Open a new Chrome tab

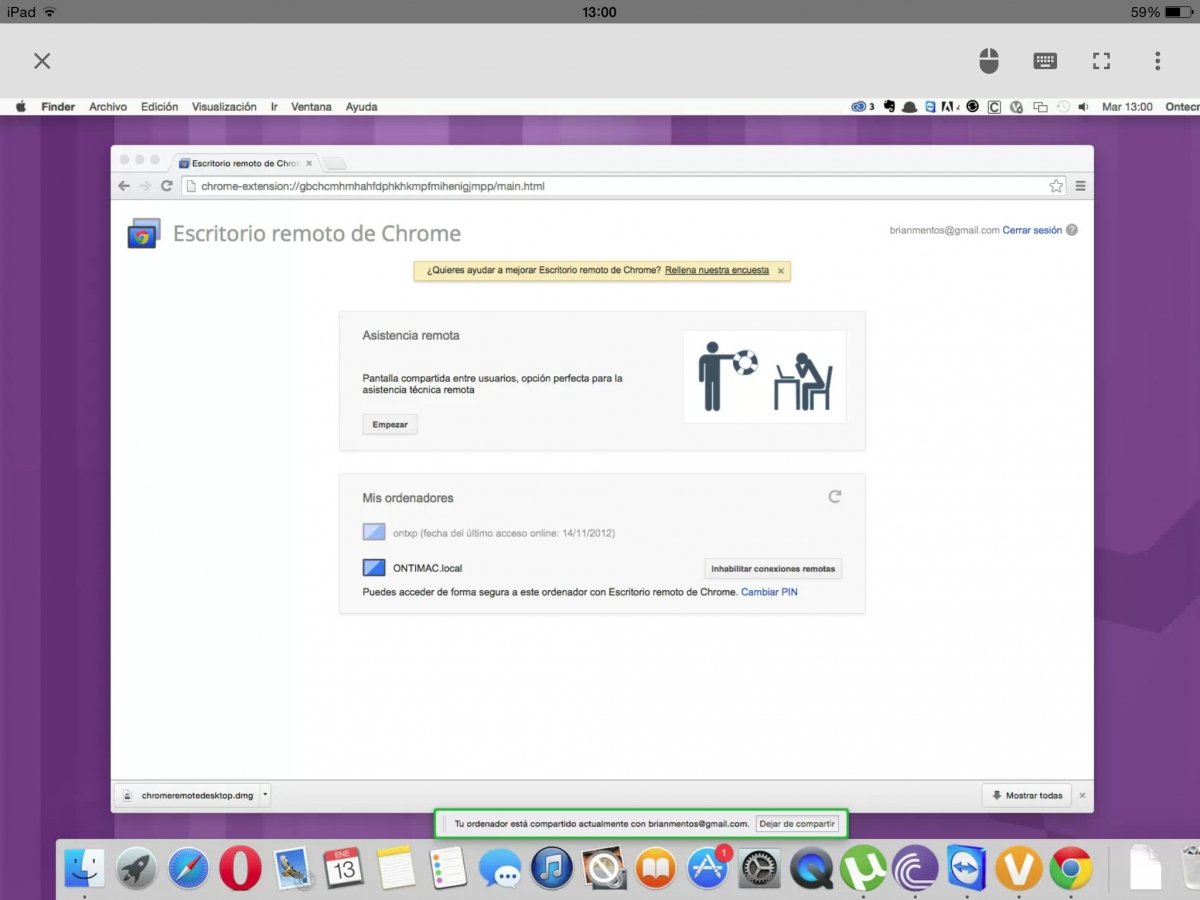click(x=335, y=163)
